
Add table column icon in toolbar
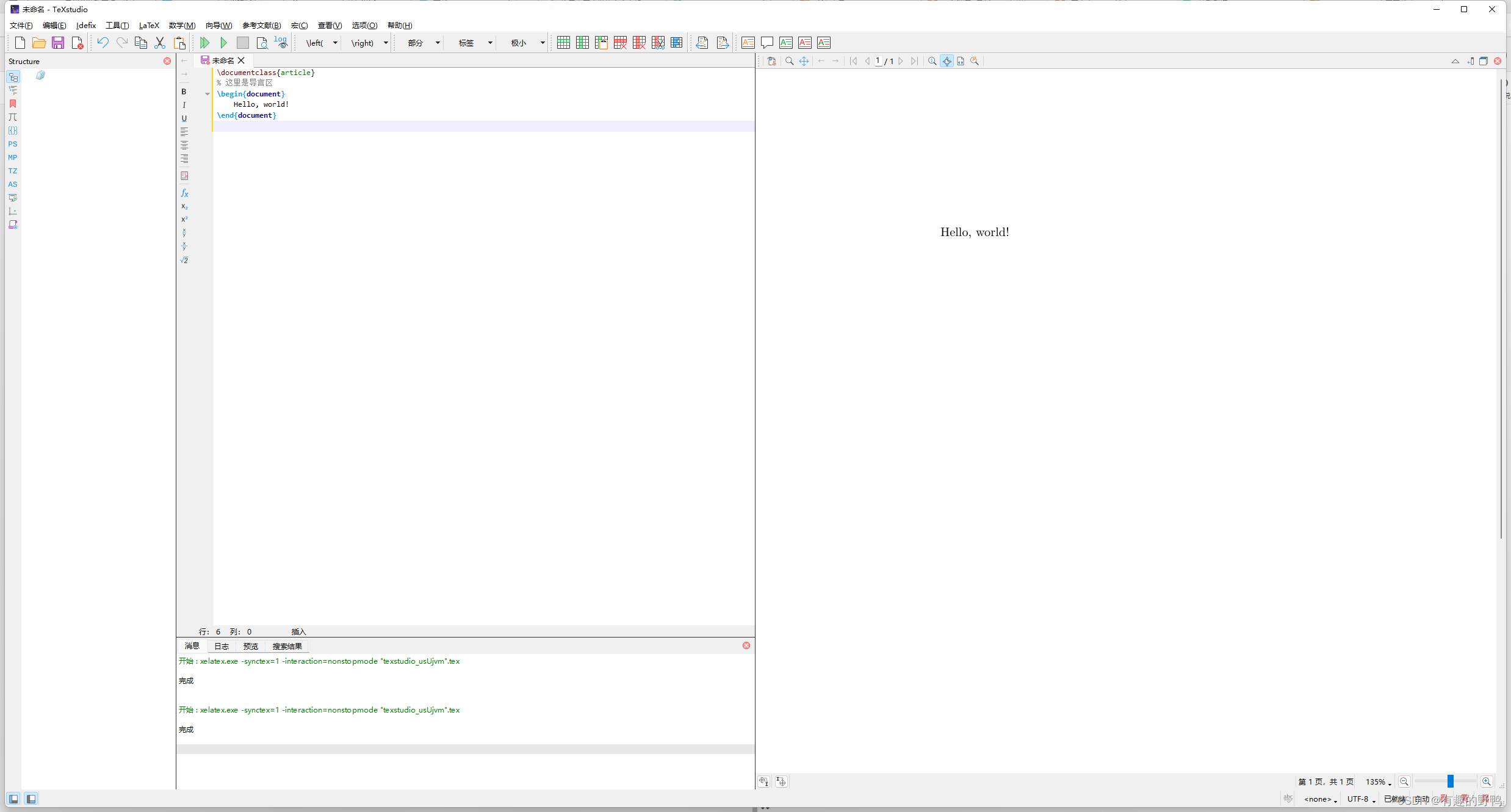coord(582,43)
